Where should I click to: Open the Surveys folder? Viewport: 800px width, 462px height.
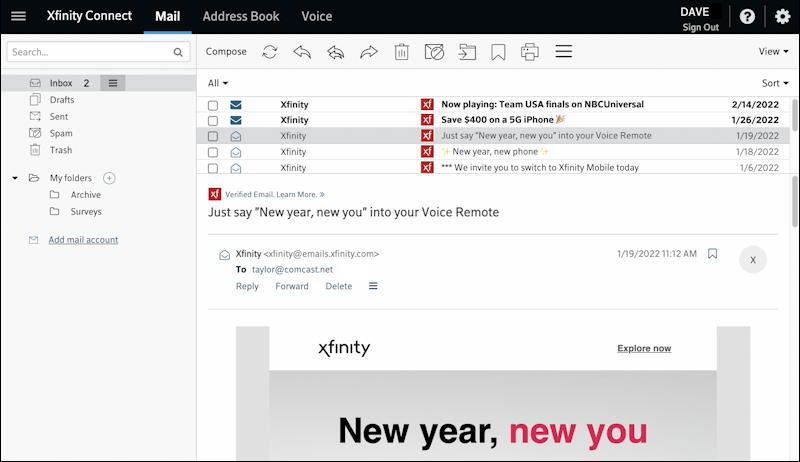click(86, 212)
